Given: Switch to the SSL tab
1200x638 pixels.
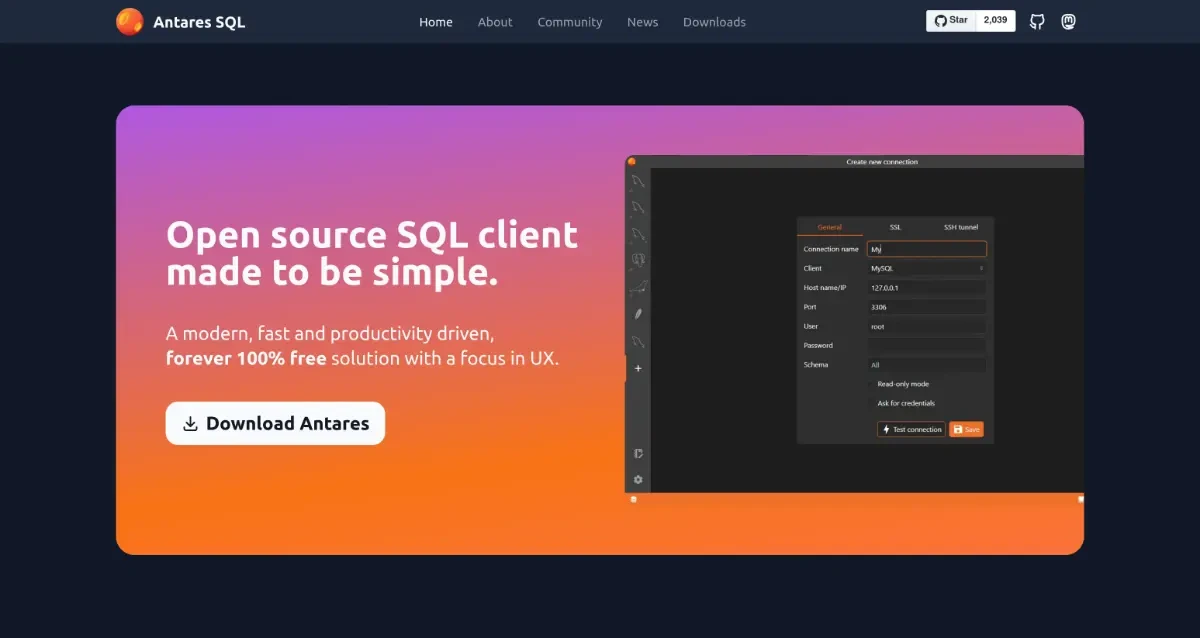Looking at the screenshot, I should [x=894, y=227].
